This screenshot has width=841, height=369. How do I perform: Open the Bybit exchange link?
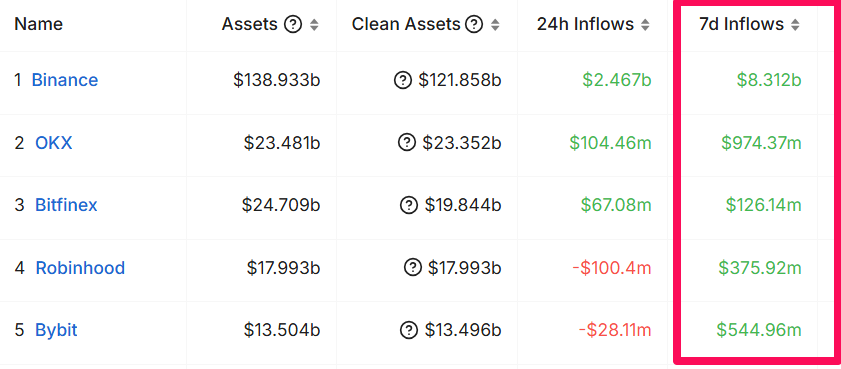point(56,330)
